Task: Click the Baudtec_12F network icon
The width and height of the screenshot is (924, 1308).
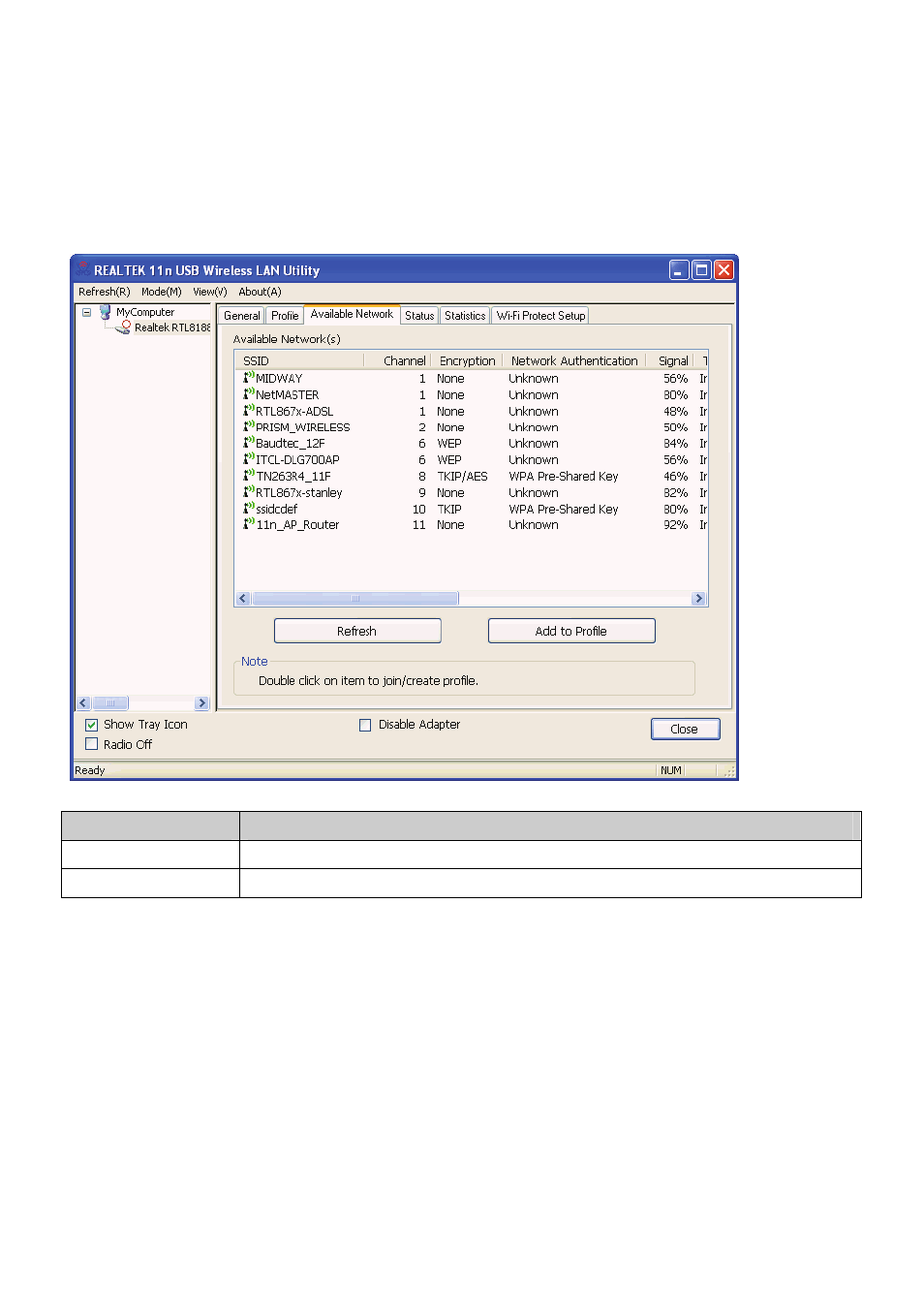Action: click(x=249, y=443)
